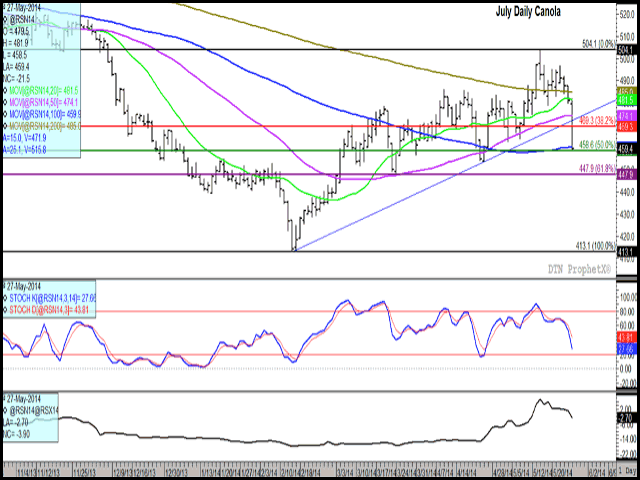Click the purple 474.1 price axis tag
The width and height of the screenshot is (640, 480).
pyautogui.click(x=626, y=116)
